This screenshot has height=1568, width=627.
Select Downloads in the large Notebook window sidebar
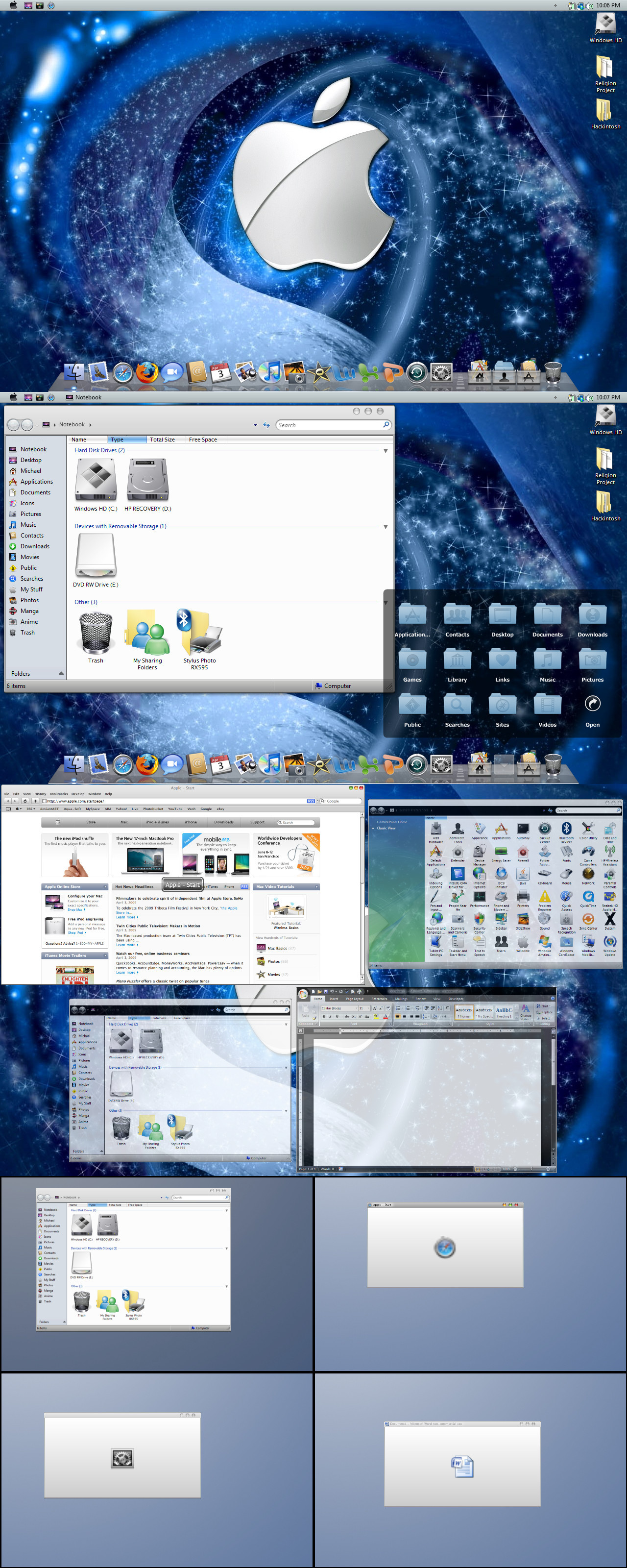(x=35, y=546)
